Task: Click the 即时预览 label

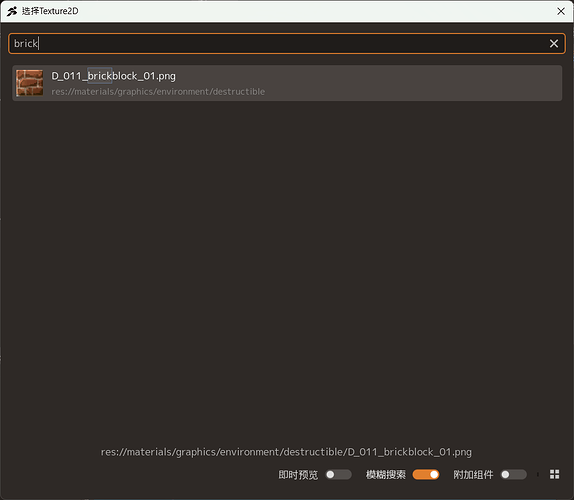Action: pyautogui.click(x=298, y=475)
